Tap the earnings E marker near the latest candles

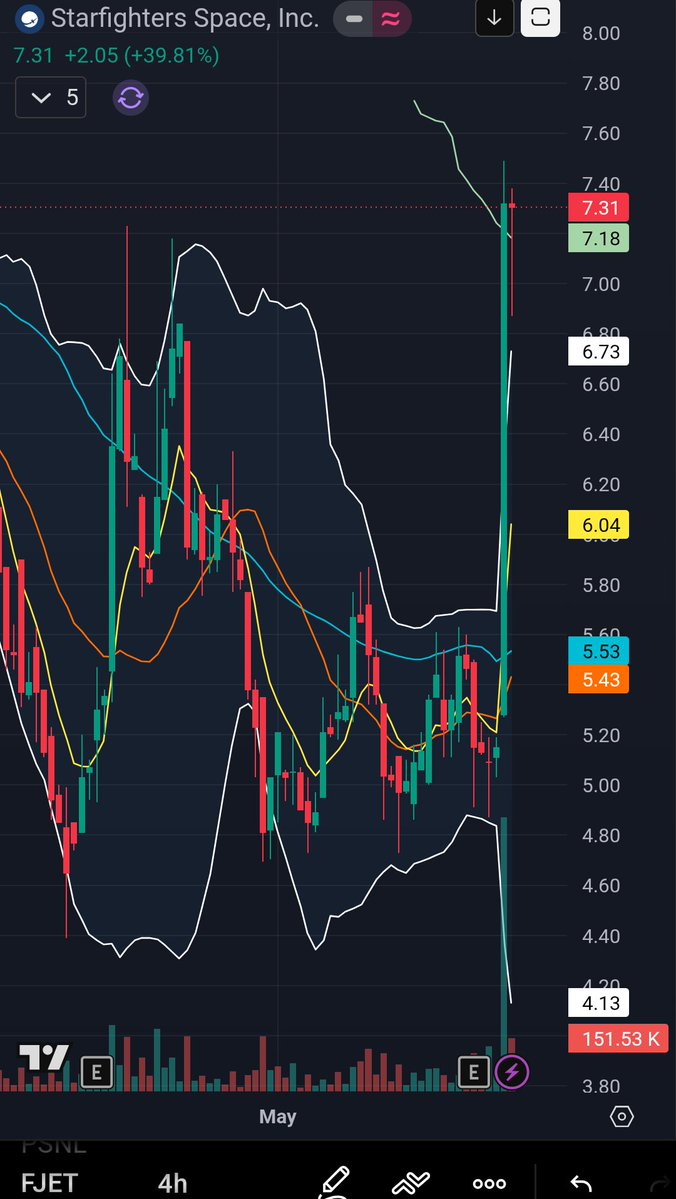[473, 1072]
